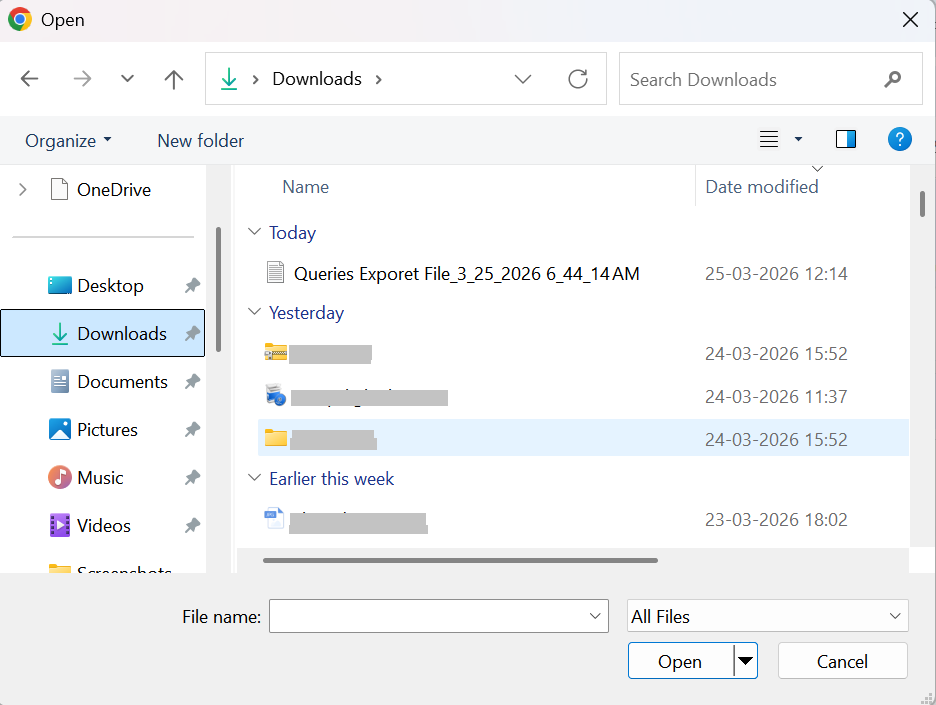This screenshot has height=705, width=936.
Task: Open view options dropdown arrow
Action: click(798, 139)
